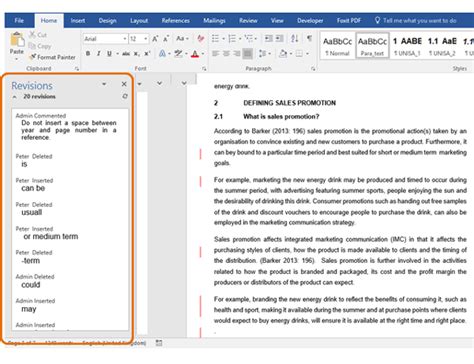Viewport: 474px width, 364px height.
Task: Open the Change Case menu
Action: [x=182, y=39]
